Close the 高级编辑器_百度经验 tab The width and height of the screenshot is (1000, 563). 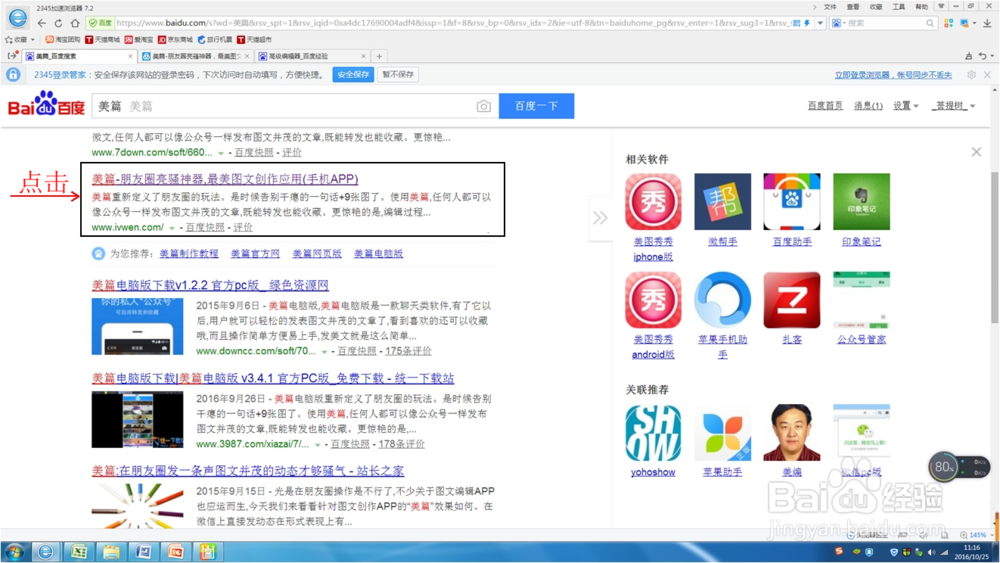tap(364, 56)
